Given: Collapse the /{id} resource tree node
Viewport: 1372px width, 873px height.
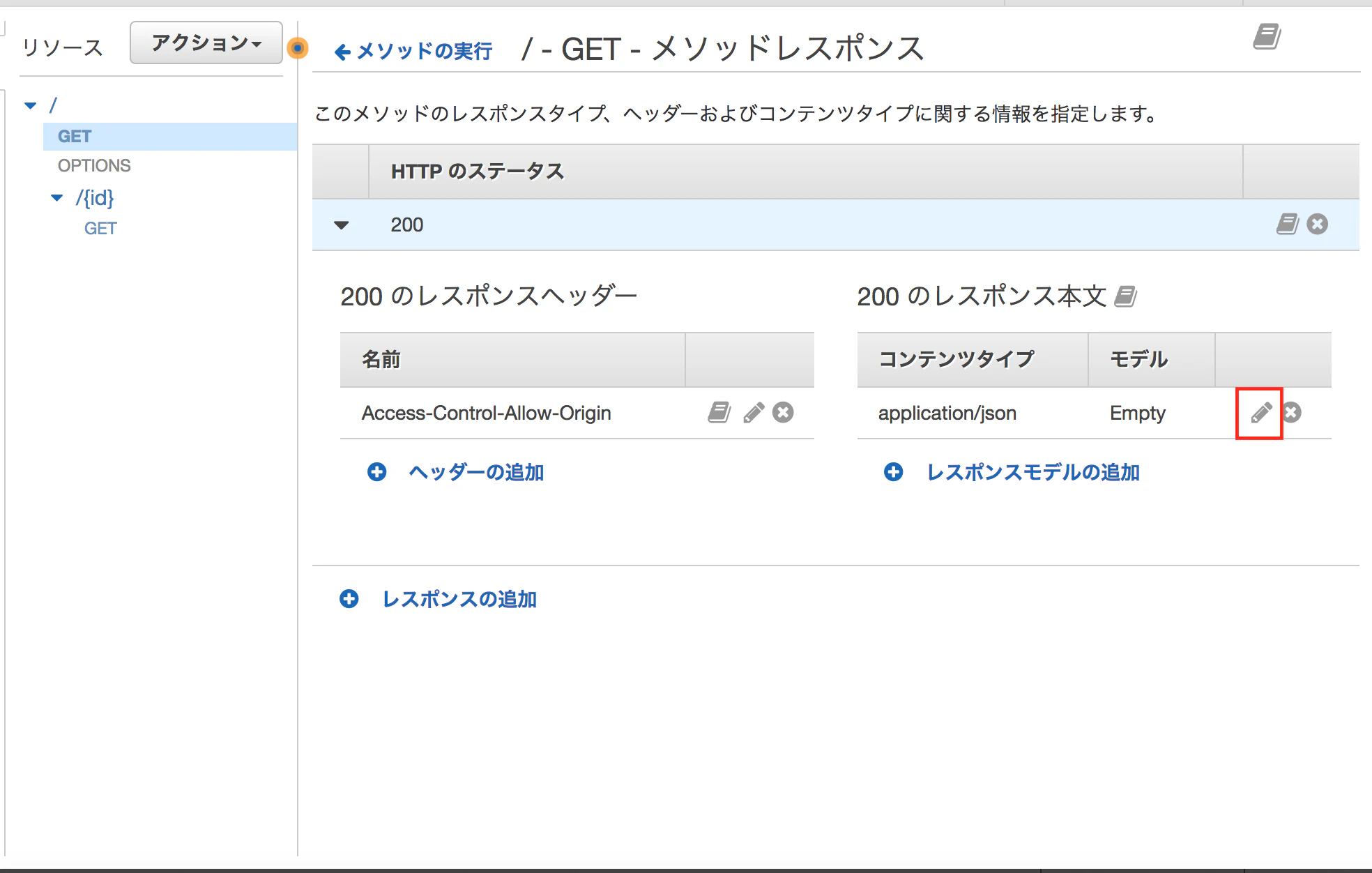Looking at the screenshot, I should click(x=57, y=198).
